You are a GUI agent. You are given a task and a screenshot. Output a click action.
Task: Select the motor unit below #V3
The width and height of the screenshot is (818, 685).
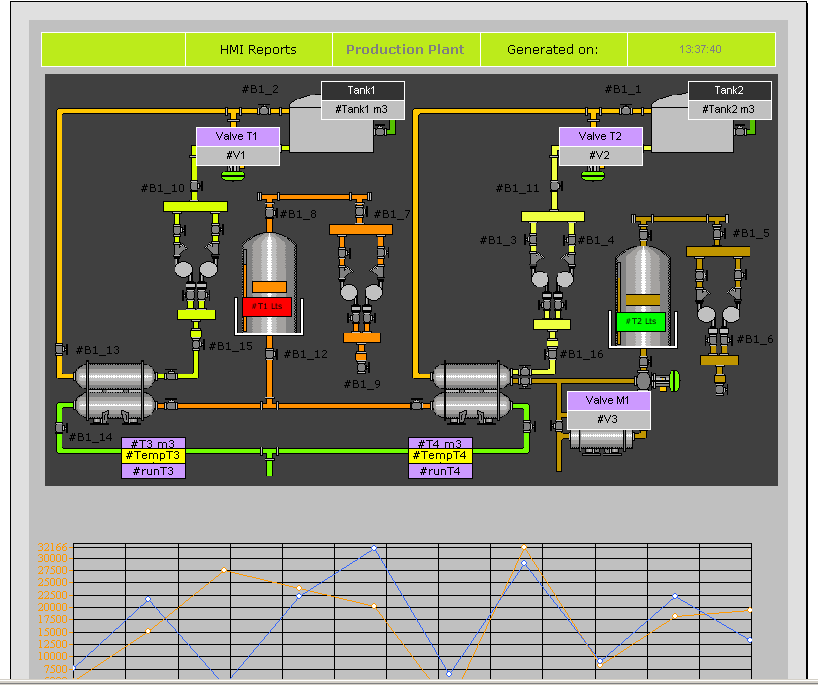604,440
